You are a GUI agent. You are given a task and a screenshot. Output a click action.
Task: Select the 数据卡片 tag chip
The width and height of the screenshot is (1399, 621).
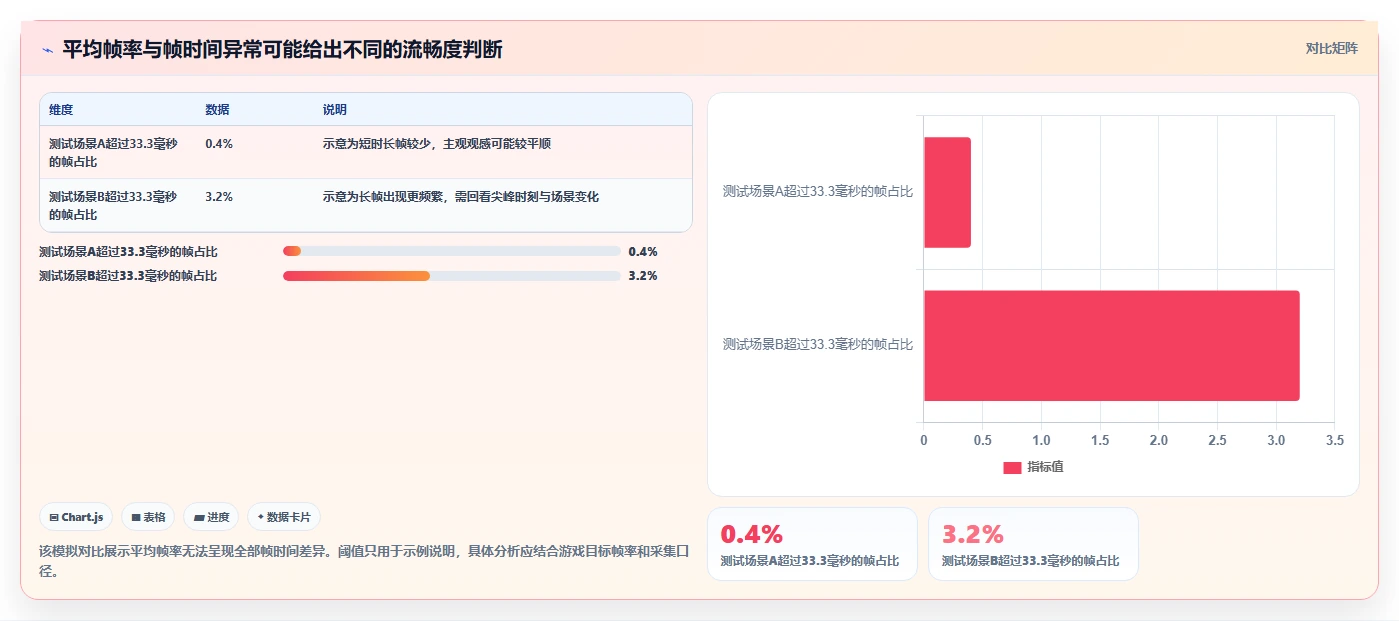point(284,517)
